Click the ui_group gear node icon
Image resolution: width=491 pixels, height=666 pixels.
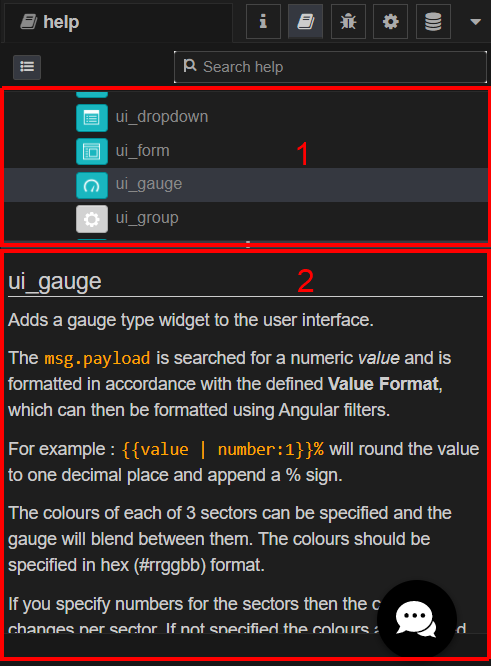click(x=92, y=219)
